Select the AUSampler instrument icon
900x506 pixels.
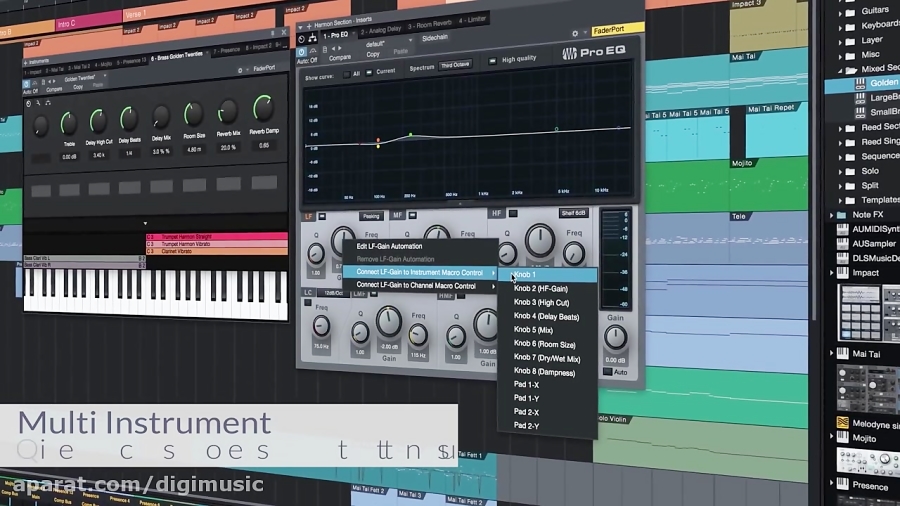click(x=843, y=243)
